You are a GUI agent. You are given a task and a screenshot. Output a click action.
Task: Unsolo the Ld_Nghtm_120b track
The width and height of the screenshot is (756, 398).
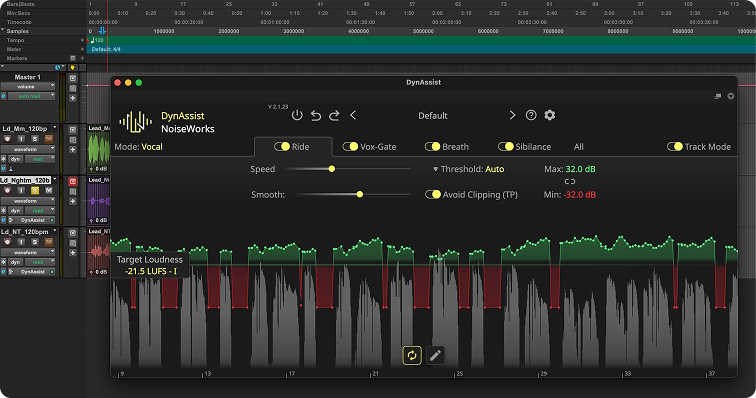point(35,191)
